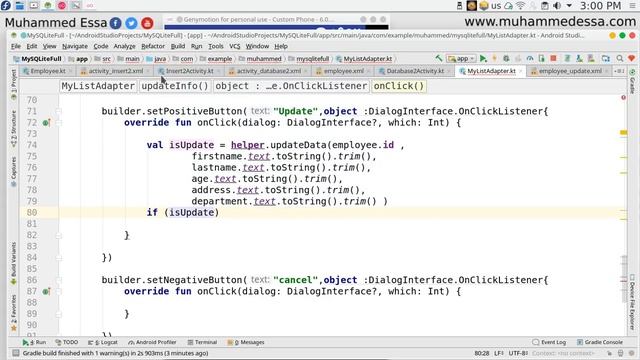640x360 pixels.
Task: Switch to the activity_database2.xml tab
Action: [x=268, y=71]
